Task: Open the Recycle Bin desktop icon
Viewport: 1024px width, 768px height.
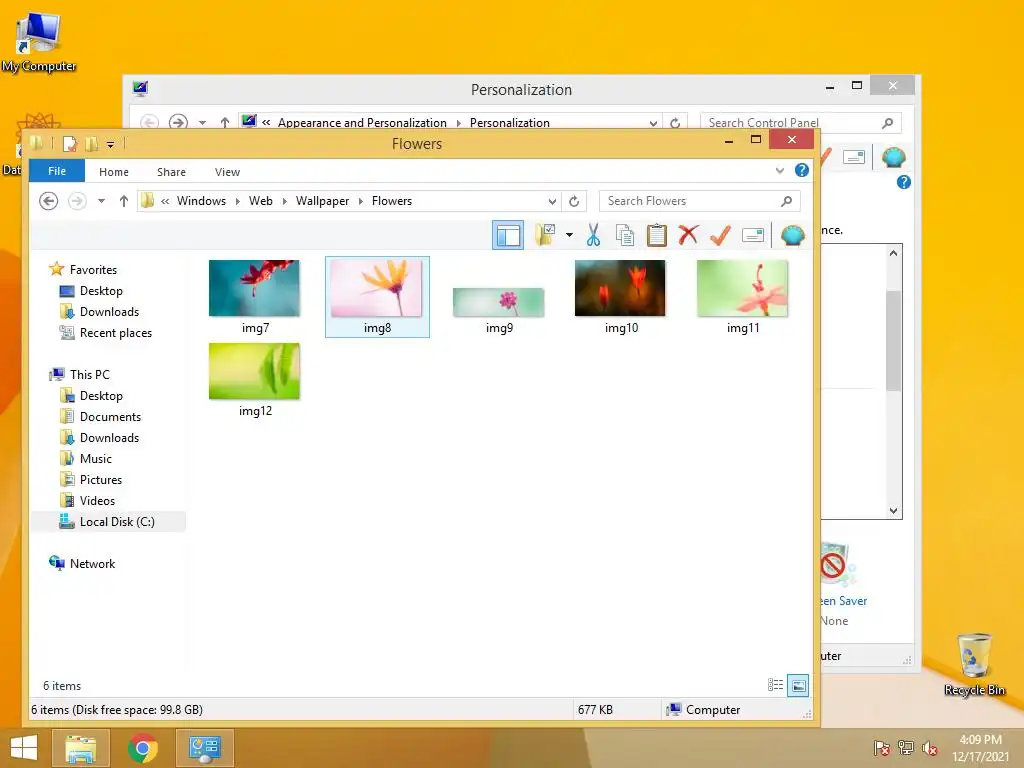Action: 974,664
